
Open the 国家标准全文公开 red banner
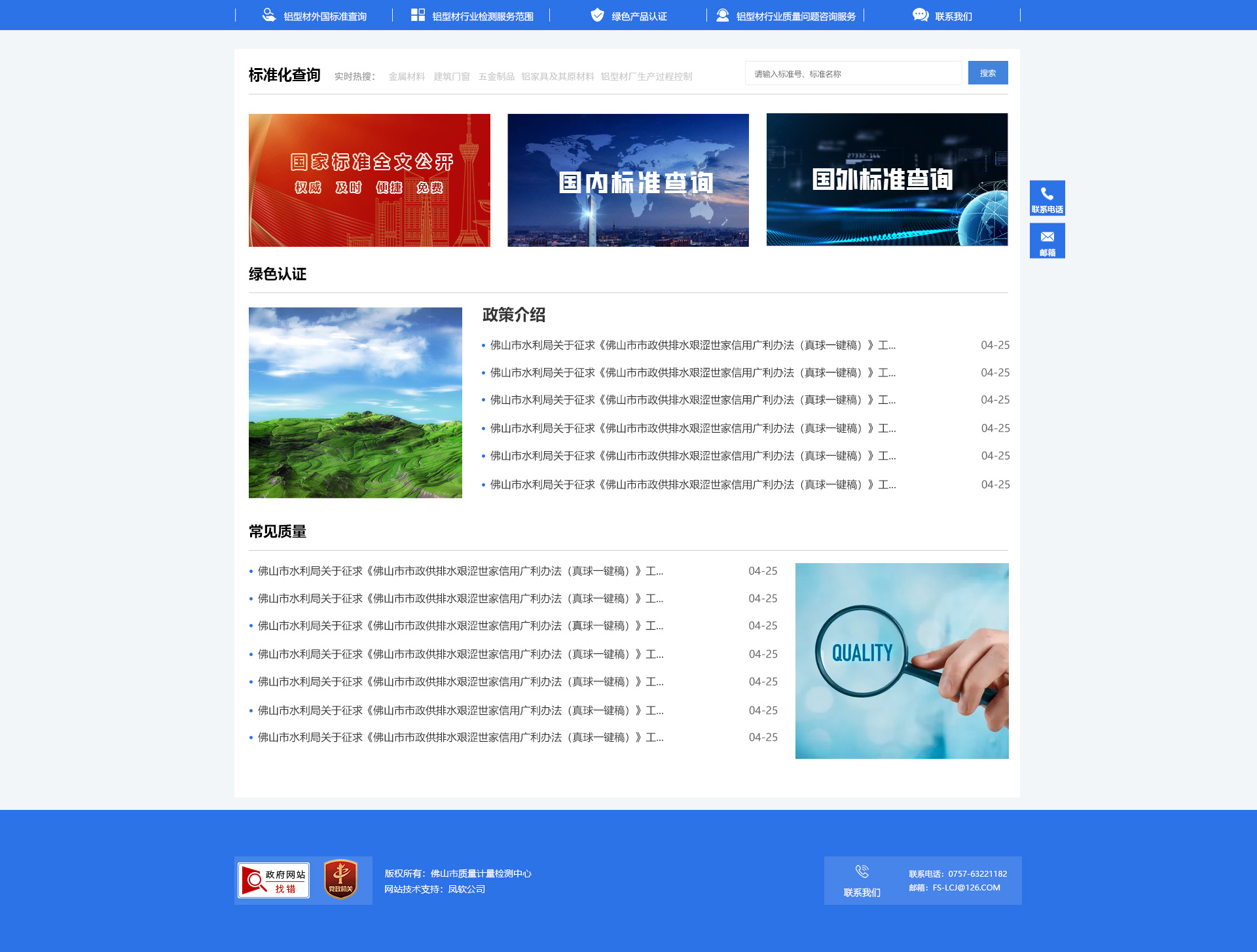tap(369, 180)
